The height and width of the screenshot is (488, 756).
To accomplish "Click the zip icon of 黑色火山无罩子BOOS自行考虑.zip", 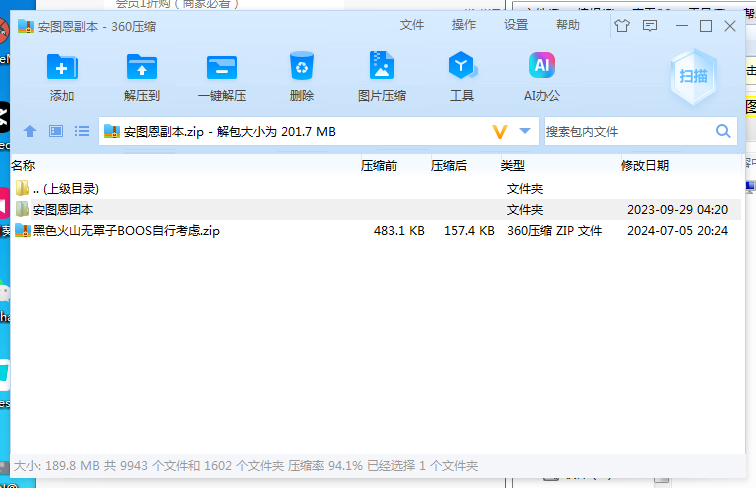I will 23,230.
